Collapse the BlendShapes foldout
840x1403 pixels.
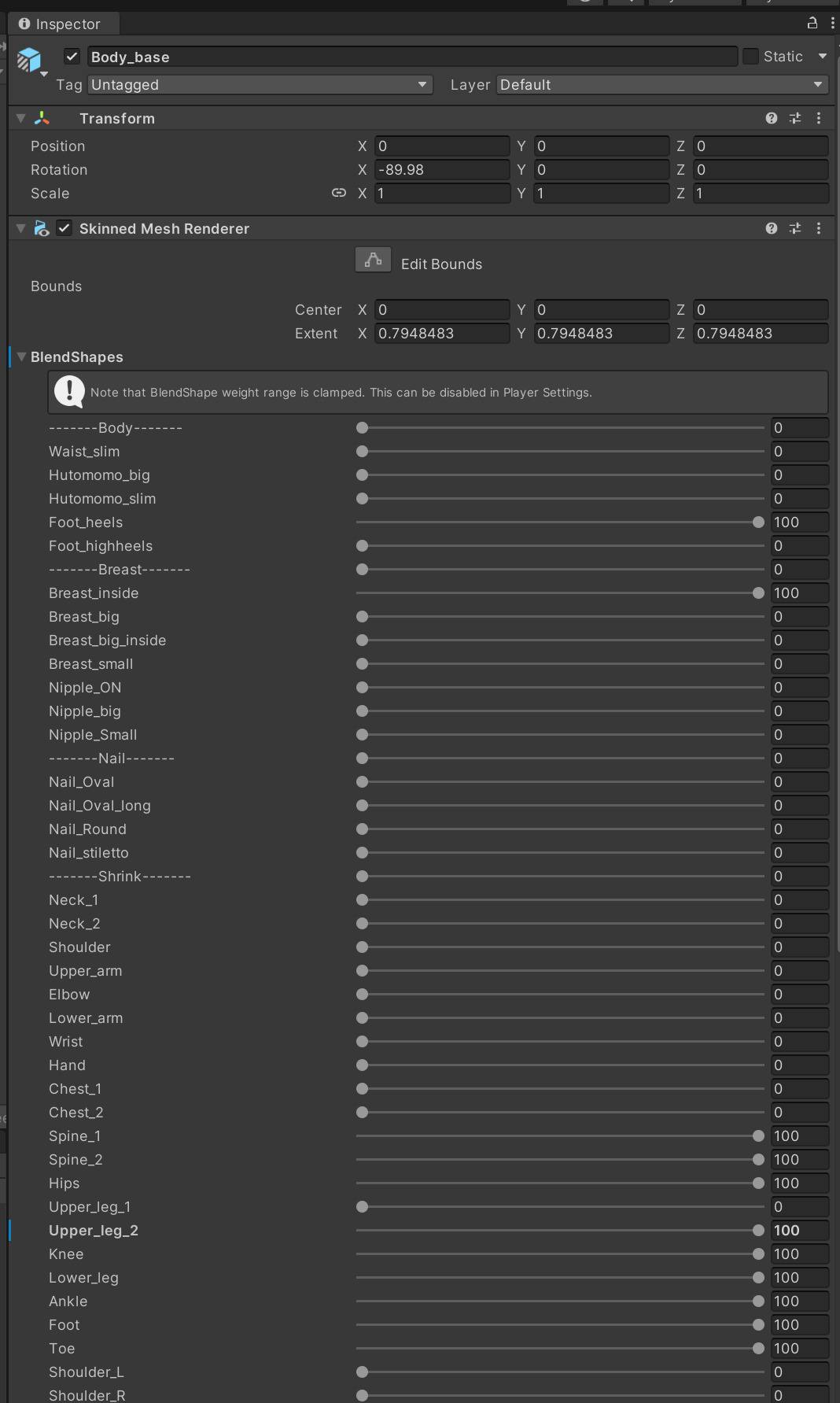click(21, 357)
